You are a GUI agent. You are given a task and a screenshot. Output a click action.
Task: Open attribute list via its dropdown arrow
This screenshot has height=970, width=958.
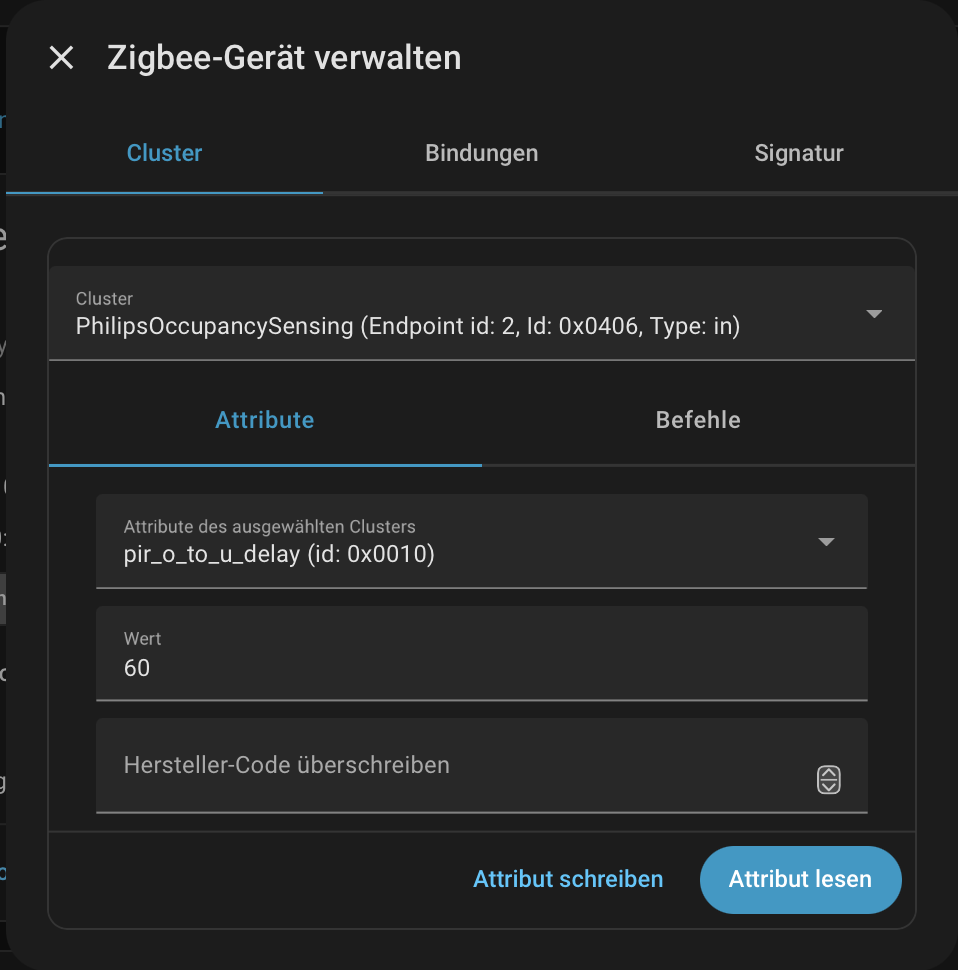(826, 542)
